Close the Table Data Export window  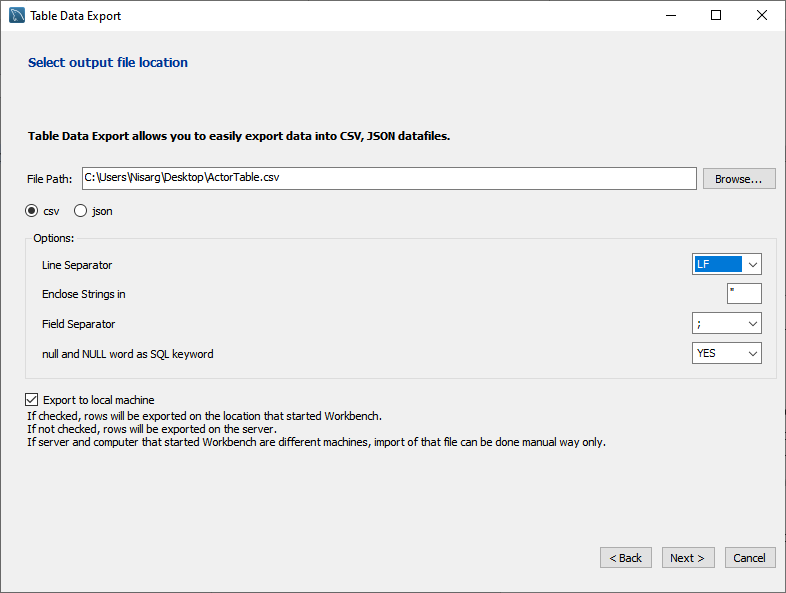pyautogui.click(x=762, y=16)
